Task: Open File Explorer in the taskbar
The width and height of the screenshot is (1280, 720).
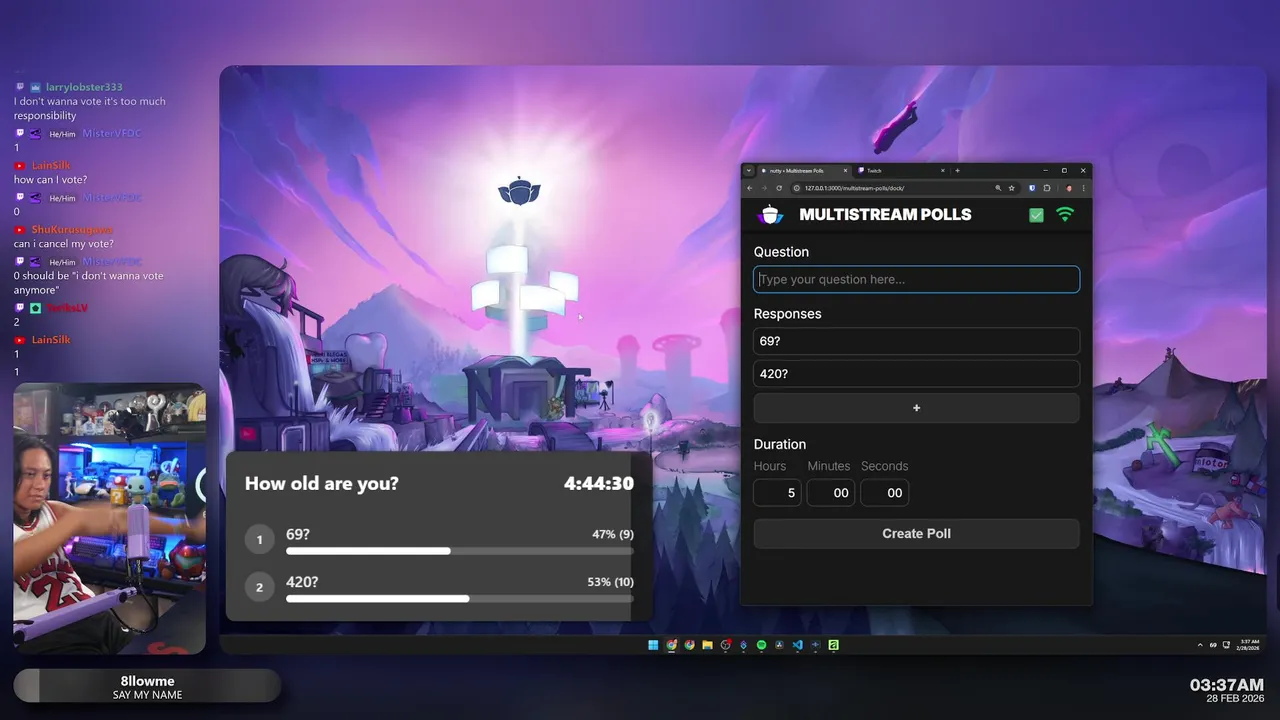Action: coord(707,645)
